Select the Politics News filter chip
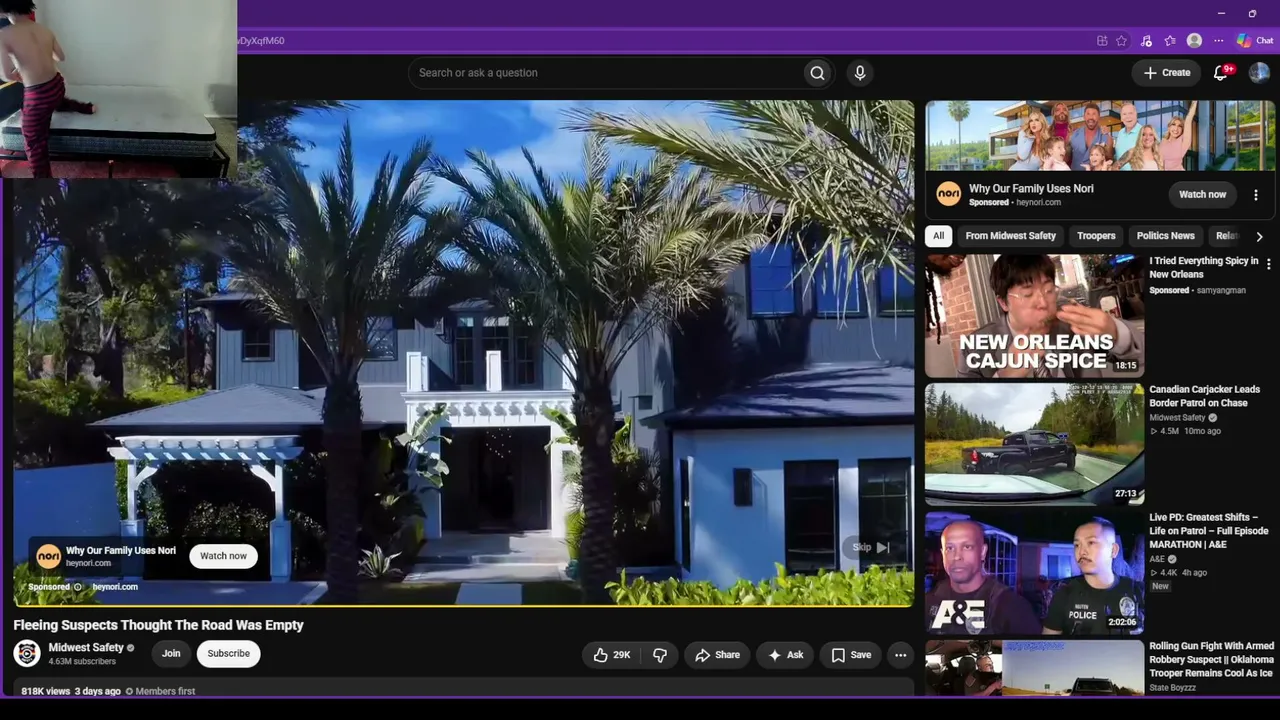Viewport: 1280px width, 720px height. (1165, 236)
